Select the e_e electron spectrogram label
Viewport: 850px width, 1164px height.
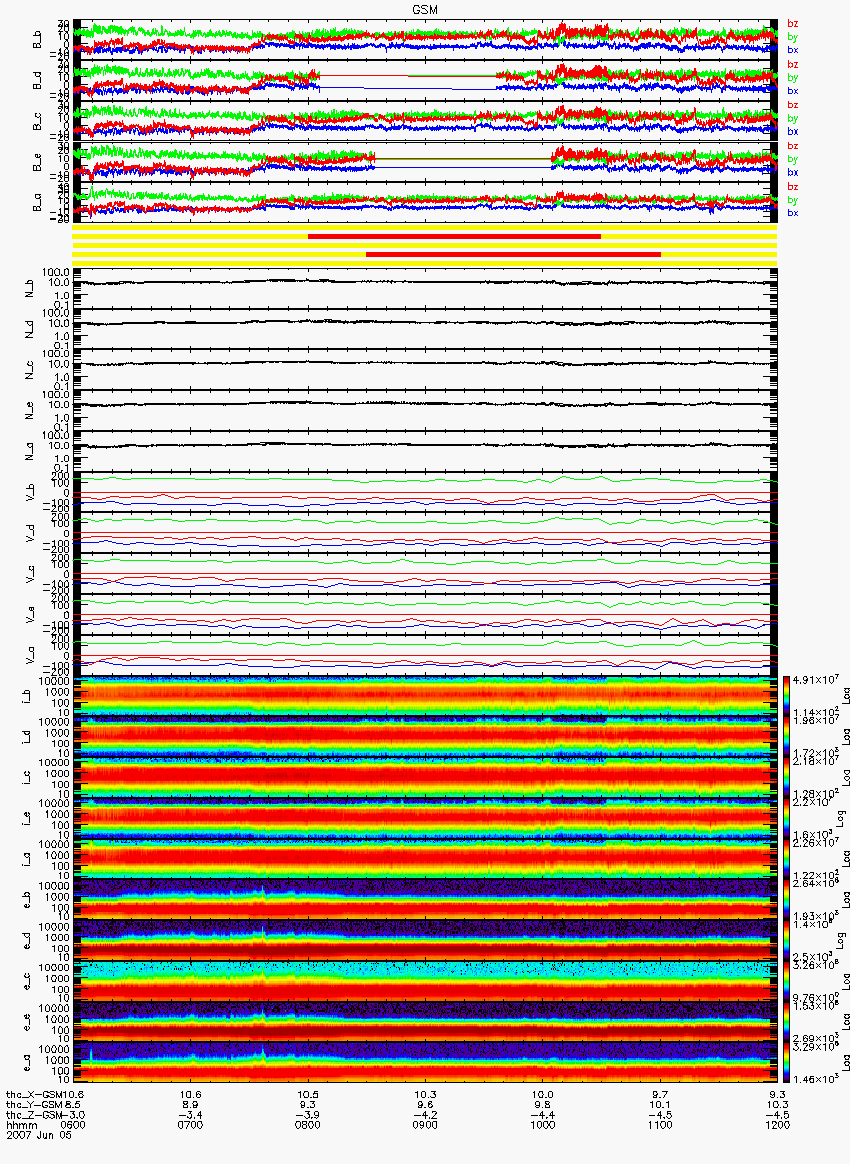pos(27,1024)
